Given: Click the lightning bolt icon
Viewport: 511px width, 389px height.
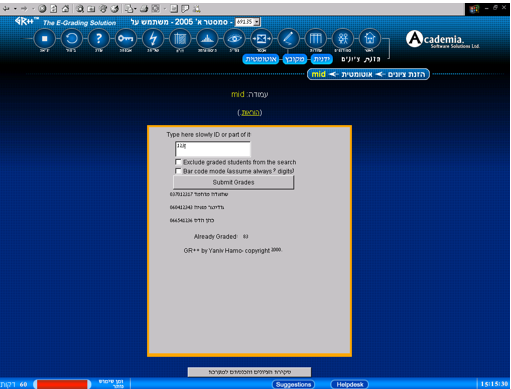Looking at the screenshot, I should pyautogui.click(x=153, y=39).
